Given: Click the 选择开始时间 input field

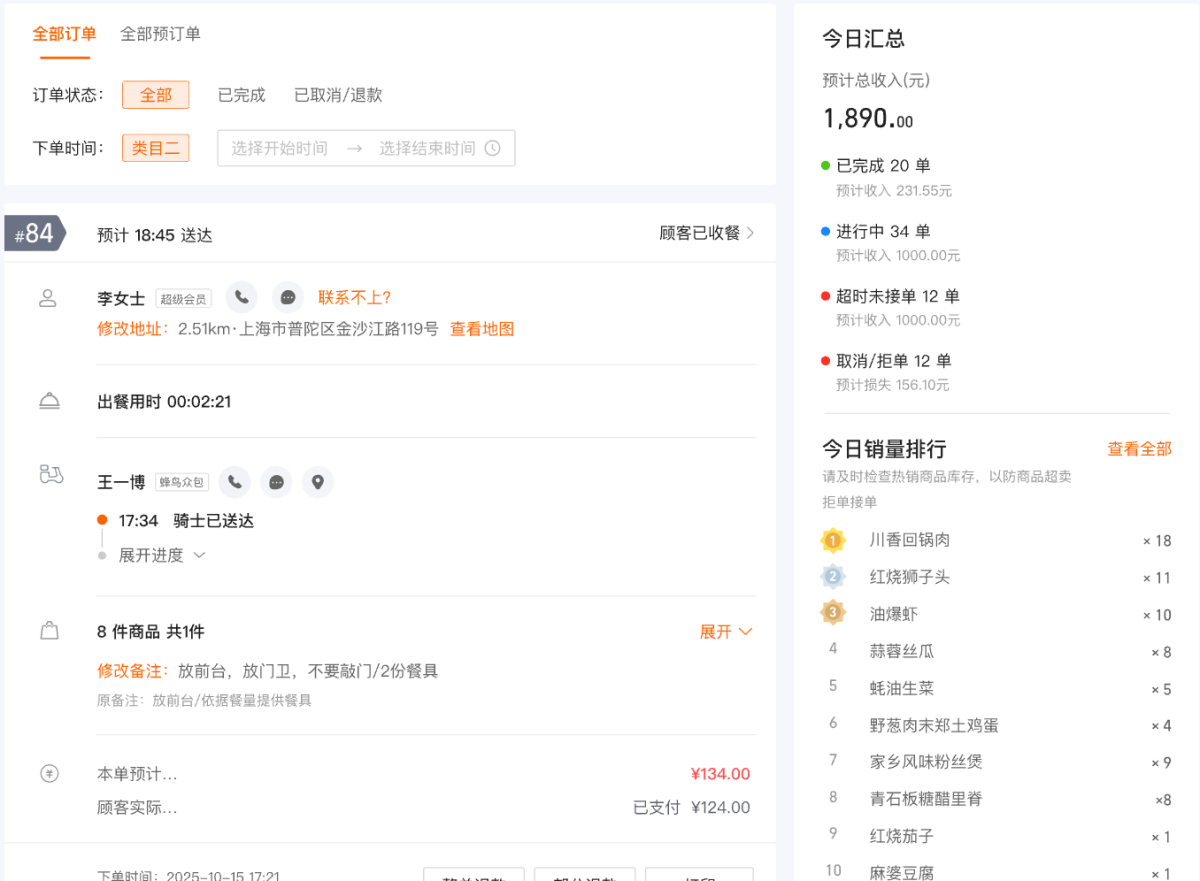Looking at the screenshot, I should pyautogui.click(x=282, y=147).
